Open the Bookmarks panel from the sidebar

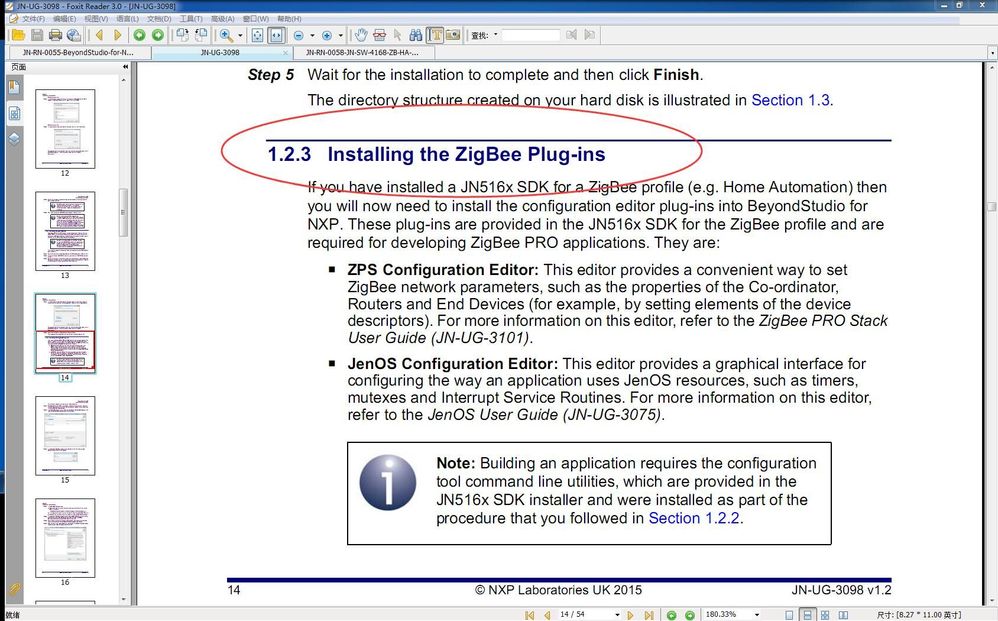[x=14, y=88]
